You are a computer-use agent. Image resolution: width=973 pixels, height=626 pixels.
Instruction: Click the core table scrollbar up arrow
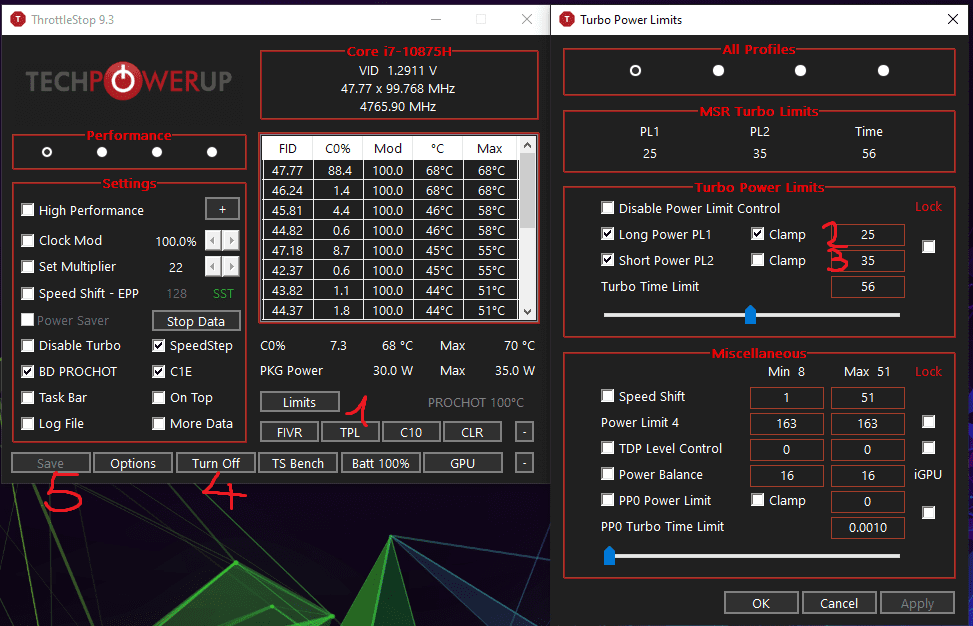pyautogui.click(x=527, y=145)
